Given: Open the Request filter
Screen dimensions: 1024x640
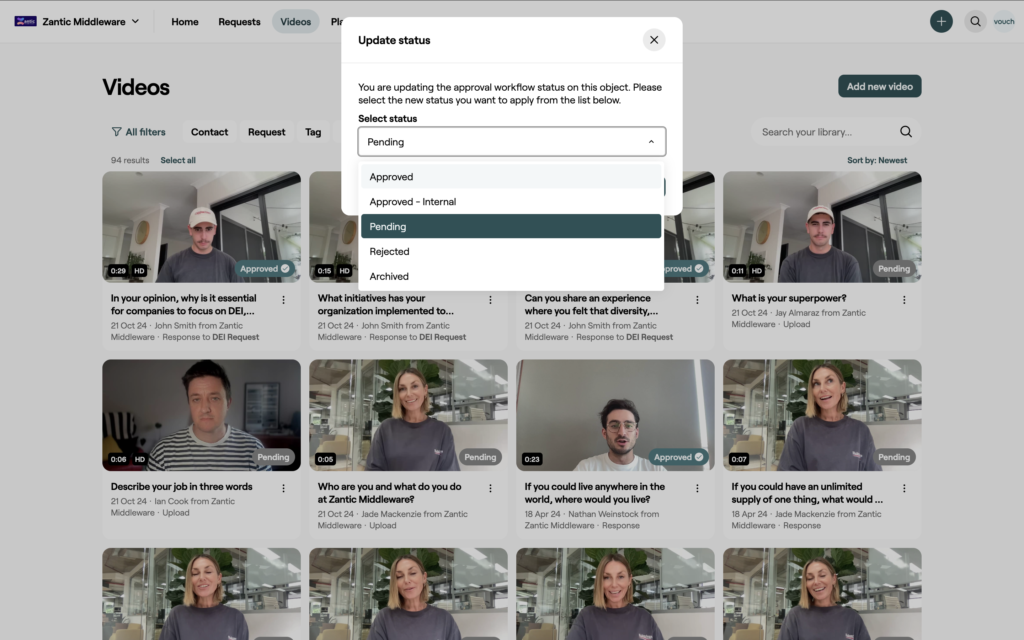Looking at the screenshot, I should point(266,132).
